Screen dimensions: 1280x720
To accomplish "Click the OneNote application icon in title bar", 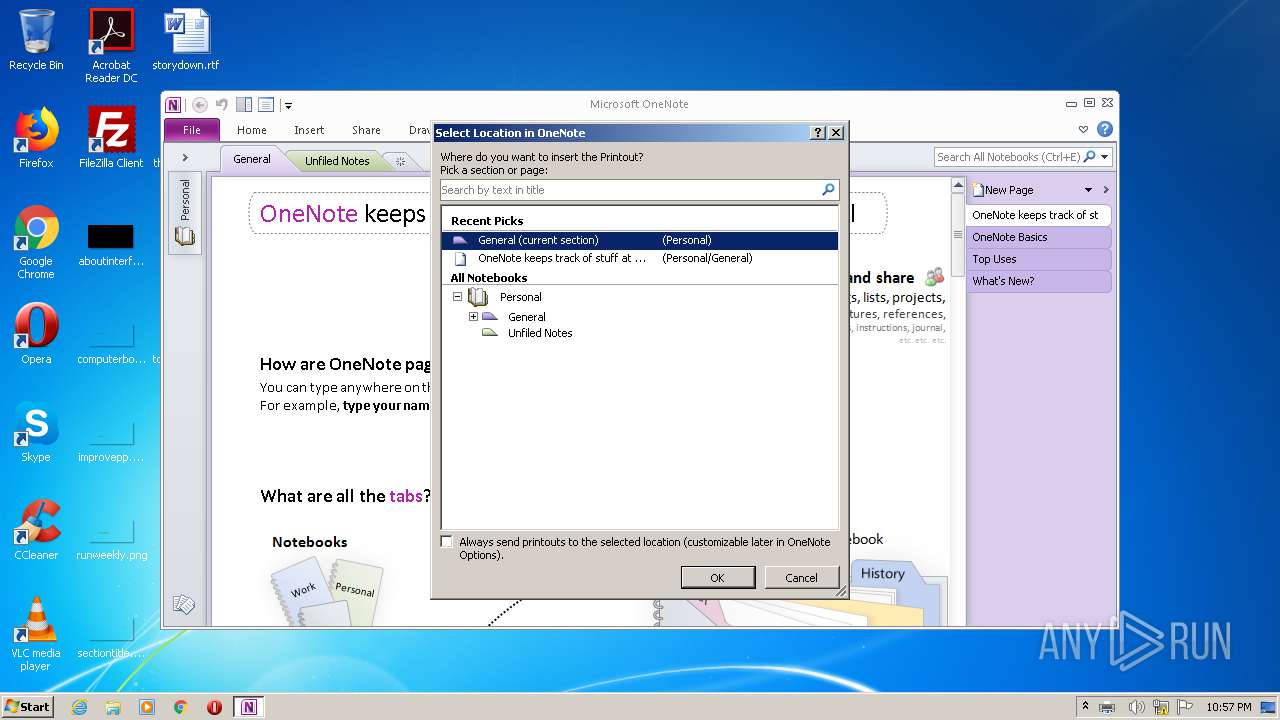I will (x=174, y=104).
